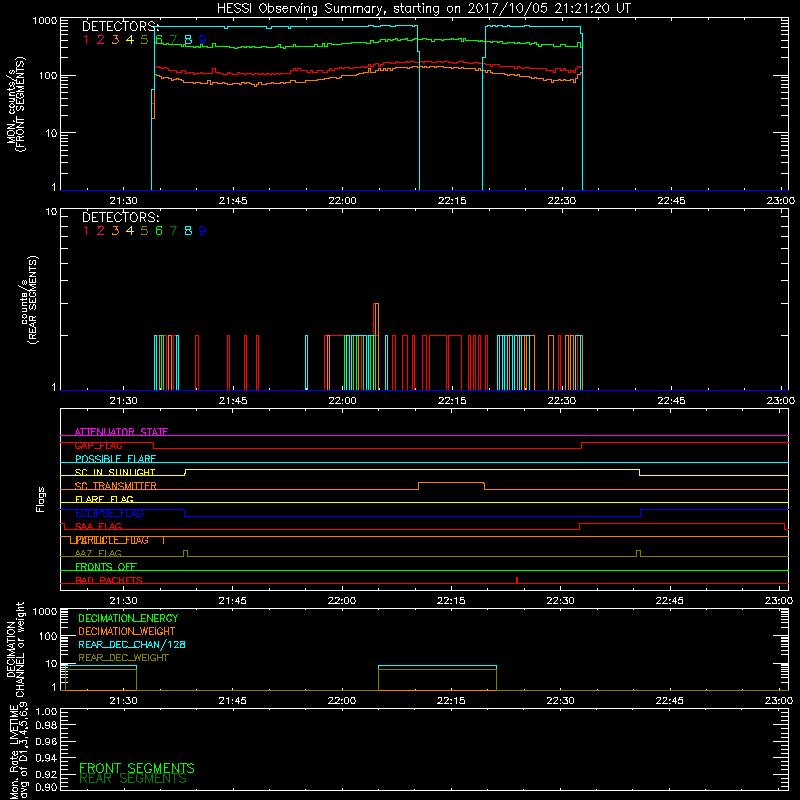Select cyan detector 8 in front segments legend
This screenshot has width=800, height=800.
tap(188, 39)
